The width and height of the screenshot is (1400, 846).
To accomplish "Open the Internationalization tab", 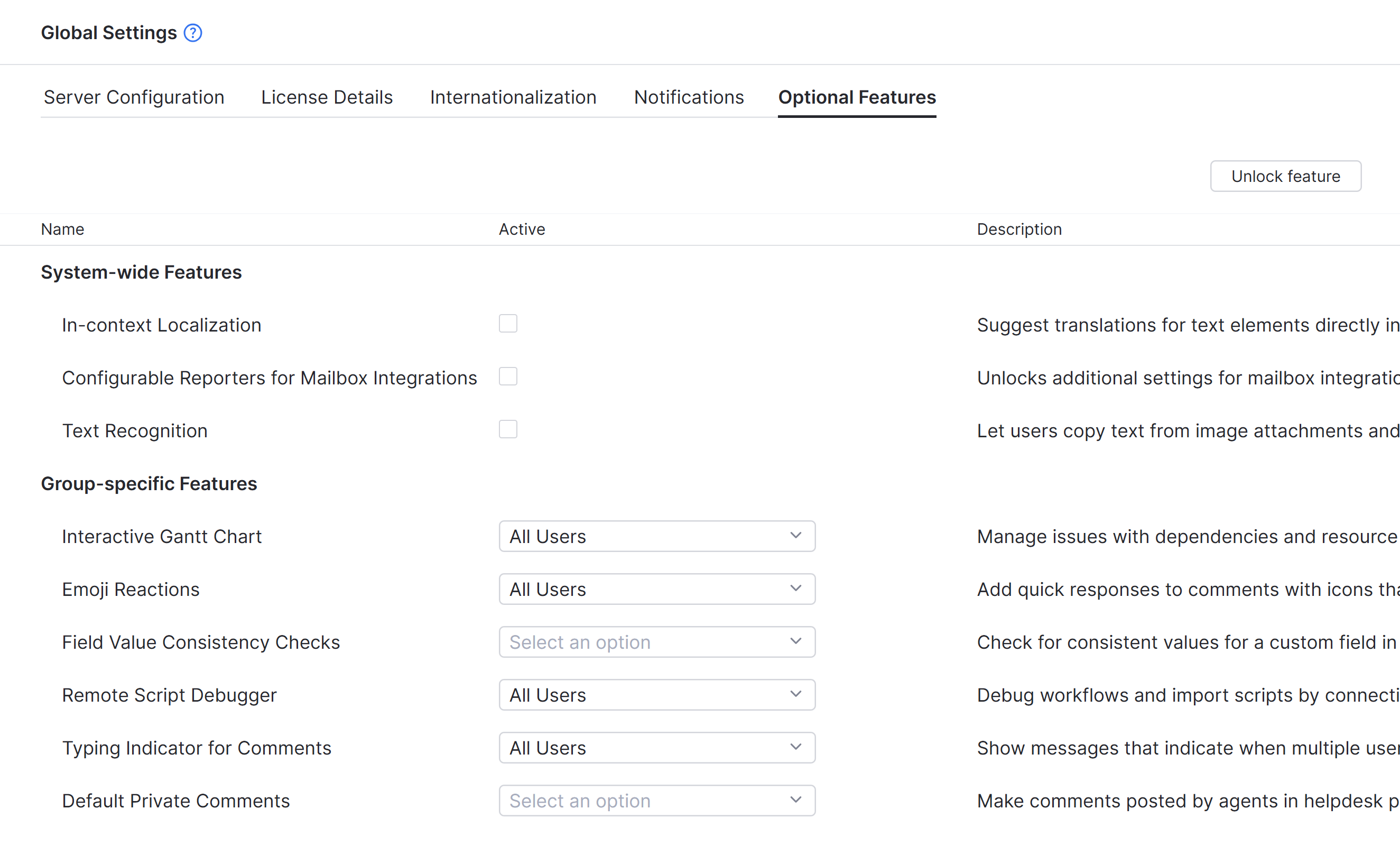I will click(513, 97).
